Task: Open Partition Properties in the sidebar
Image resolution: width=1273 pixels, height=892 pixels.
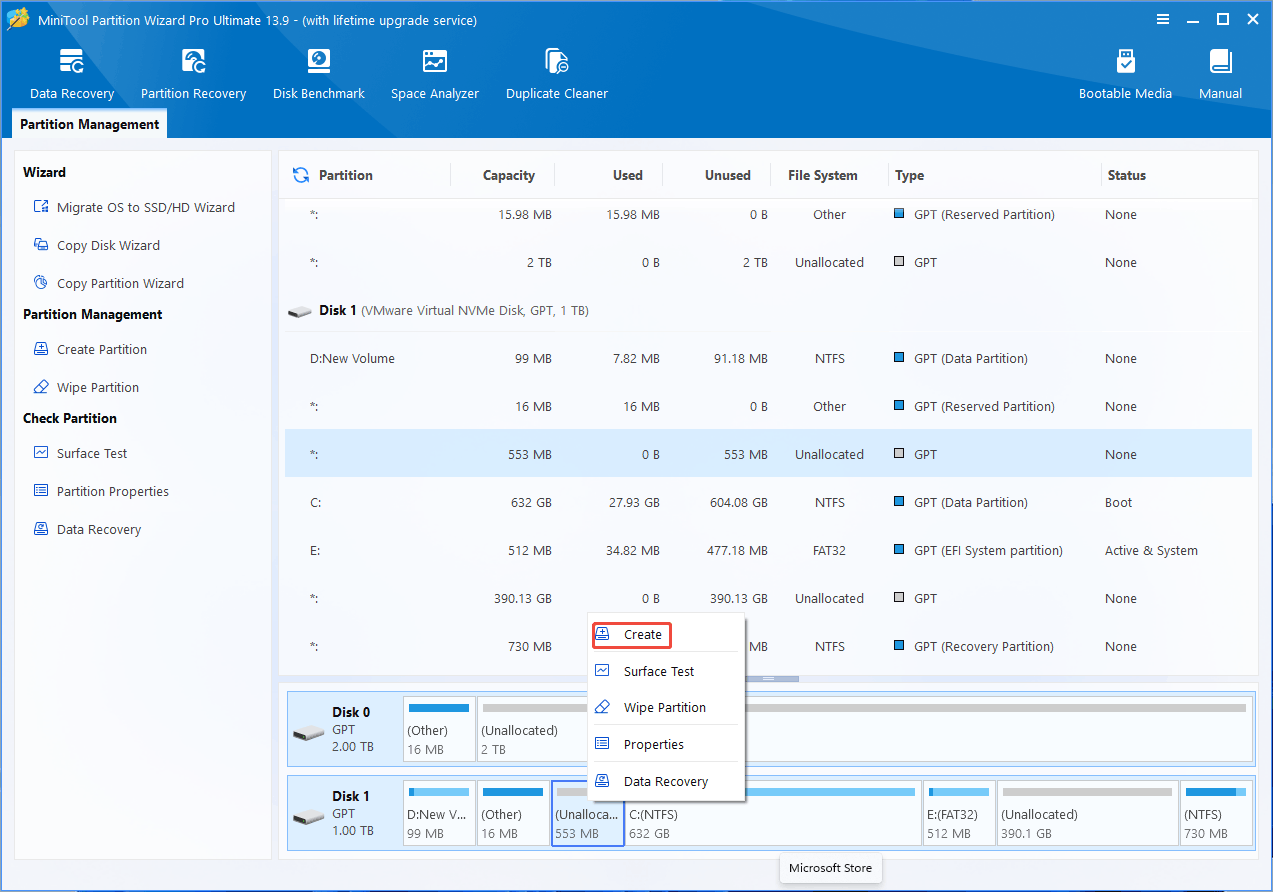Action: (x=101, y=491)
